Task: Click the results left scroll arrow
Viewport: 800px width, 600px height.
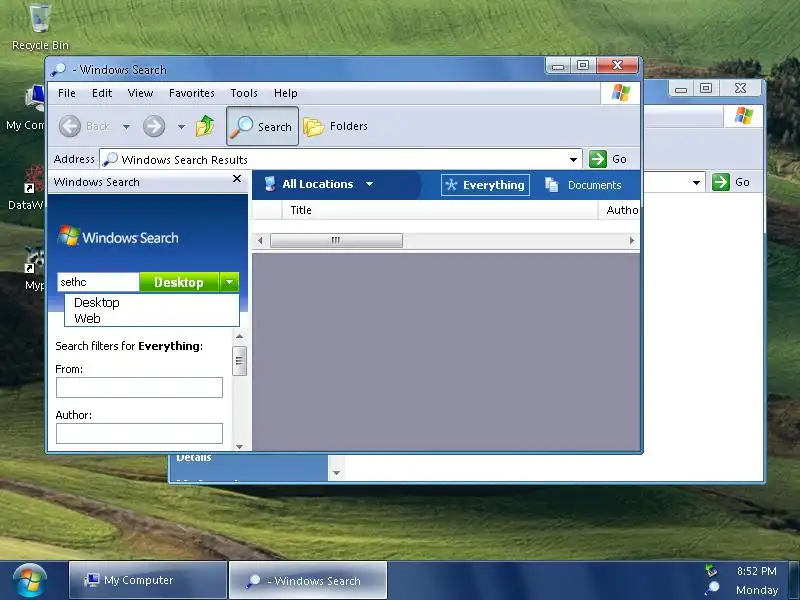Action: point(260,240)
